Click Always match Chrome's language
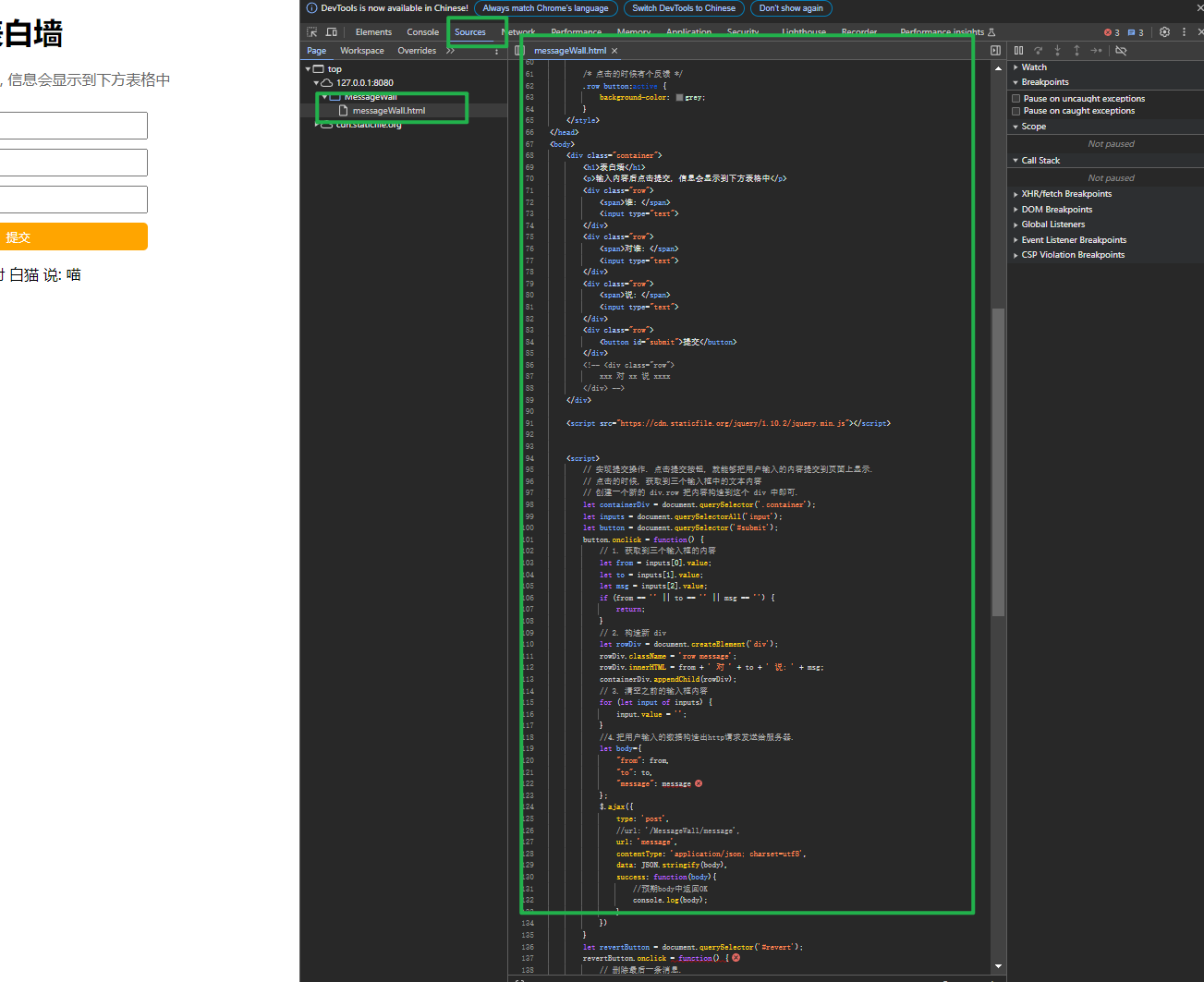The width and height of the screenshot is (1204, 982). [x=545, y=8]
